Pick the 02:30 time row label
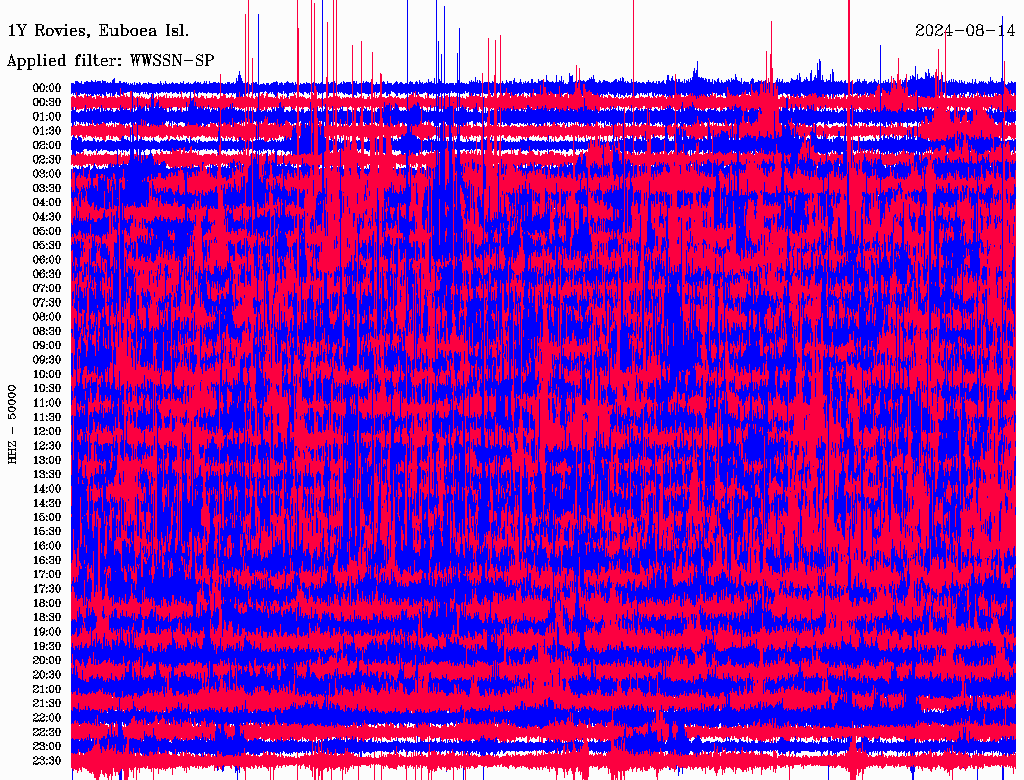Screen dimensions: 1024x780 [x=48, y=160]
